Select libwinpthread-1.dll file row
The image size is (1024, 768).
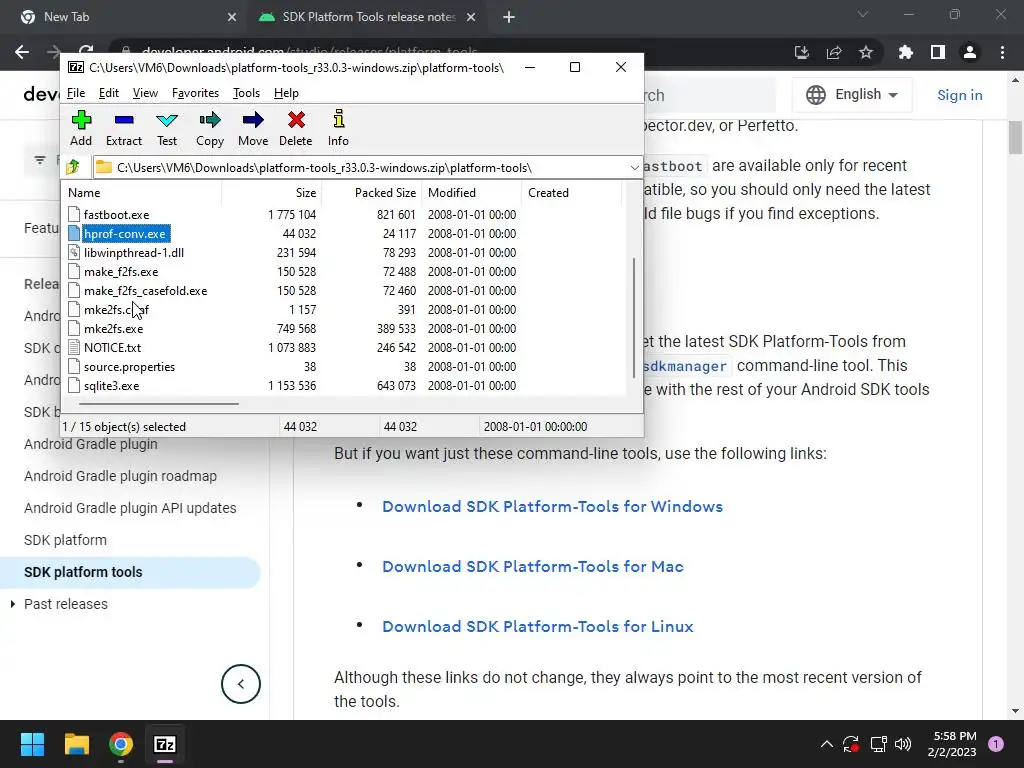click(x=134, y=253)
